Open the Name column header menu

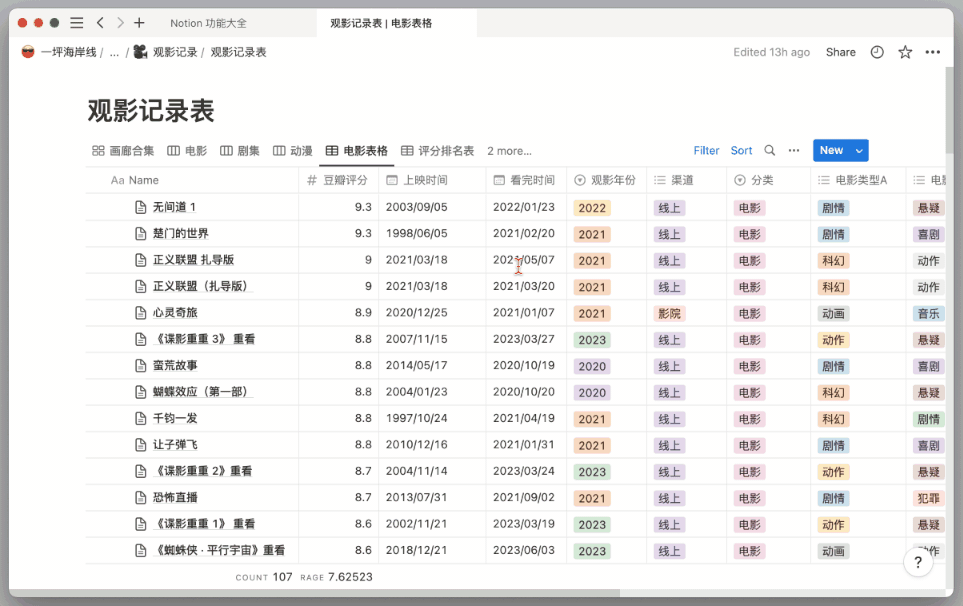point(192,180)
